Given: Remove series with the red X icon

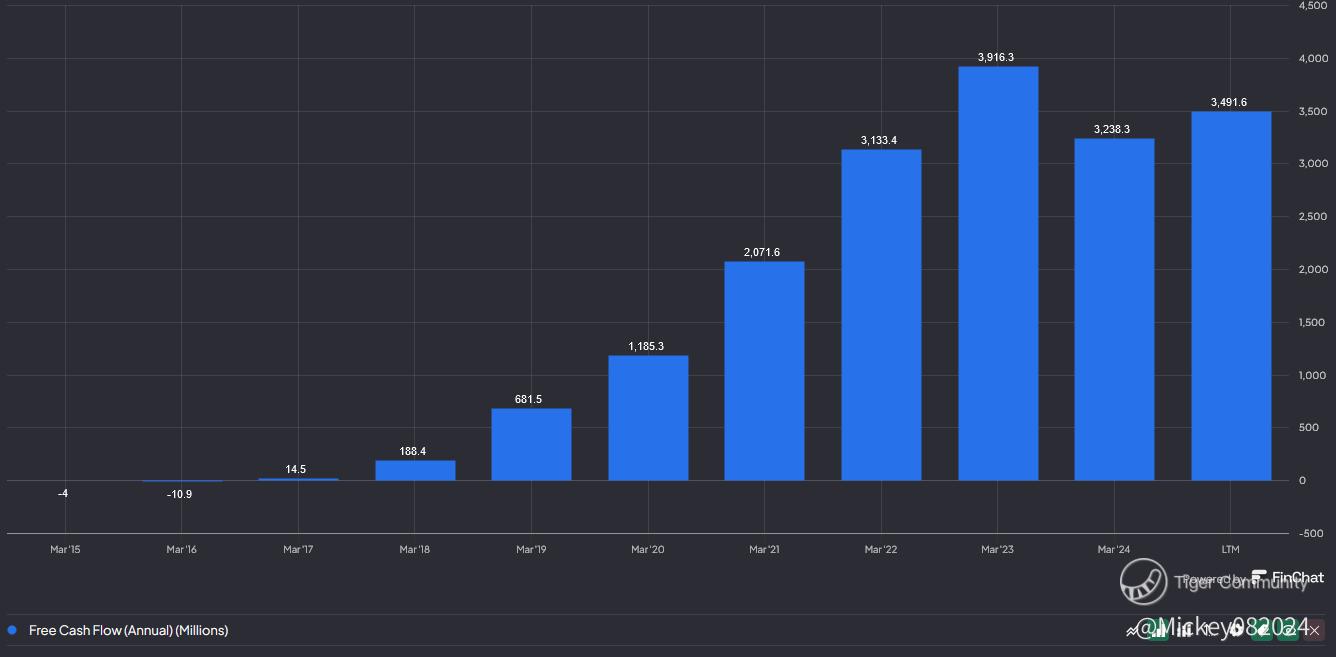Looking at the screenshot, I should coord(1314,631).
